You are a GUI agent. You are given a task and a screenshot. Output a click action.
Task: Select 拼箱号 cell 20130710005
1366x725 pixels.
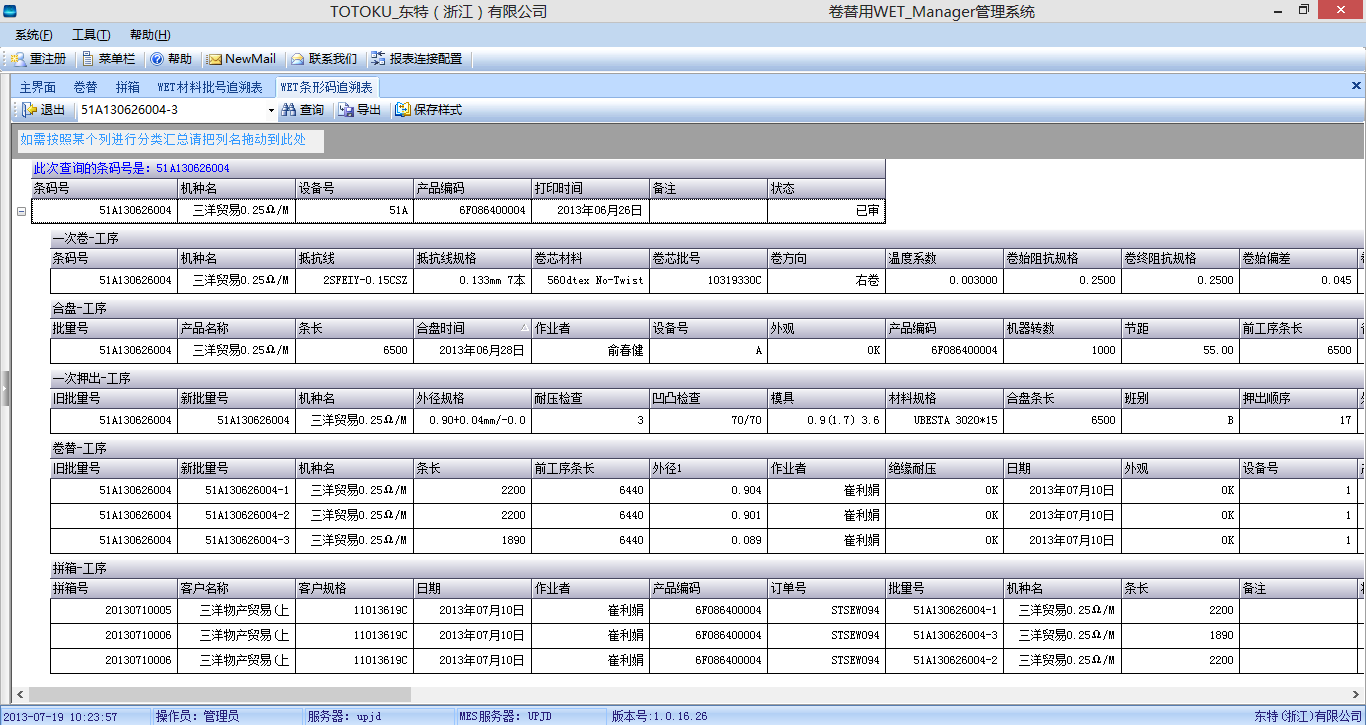[114, 611]
